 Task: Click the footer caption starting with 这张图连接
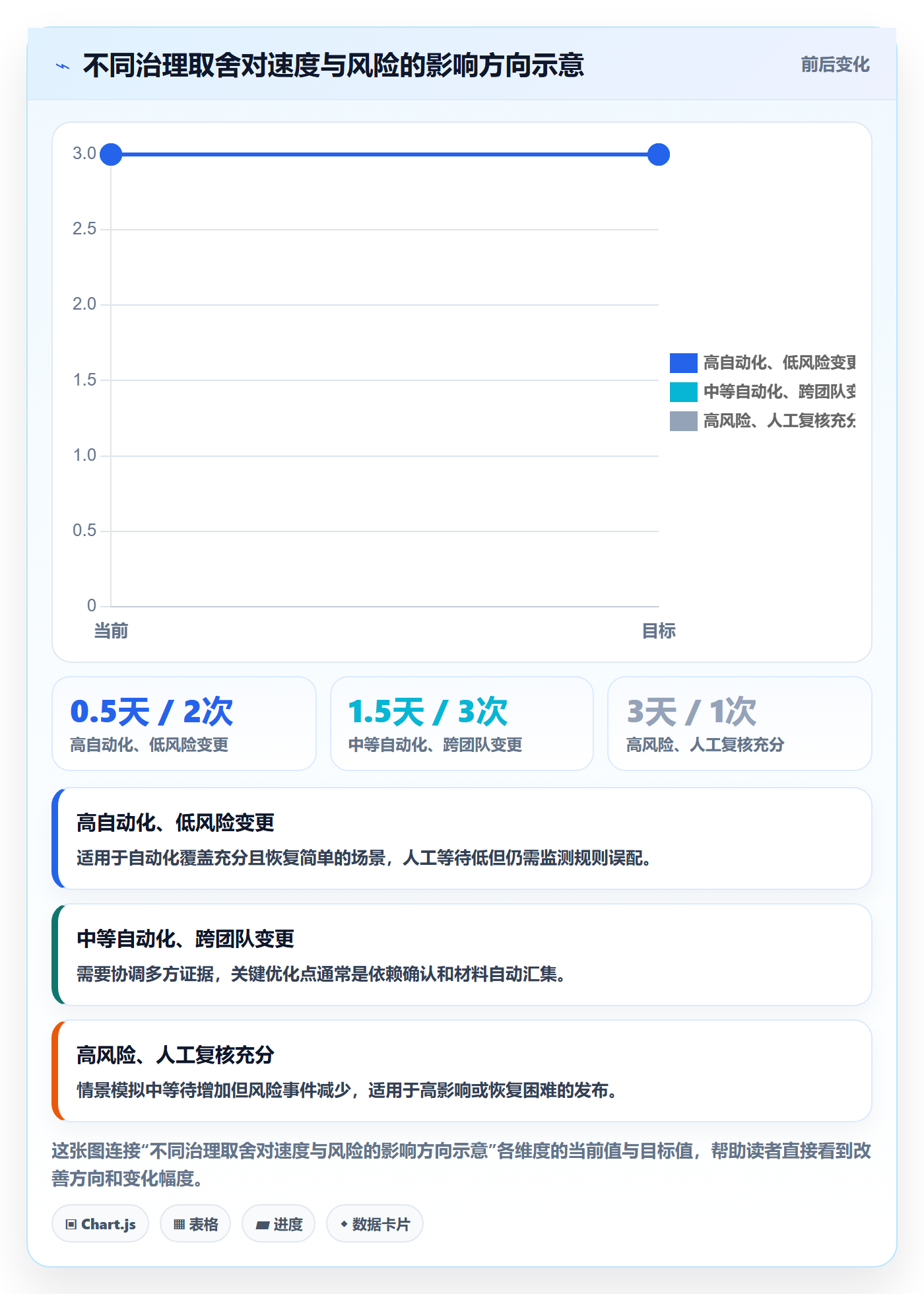(x=462, y=1165)
